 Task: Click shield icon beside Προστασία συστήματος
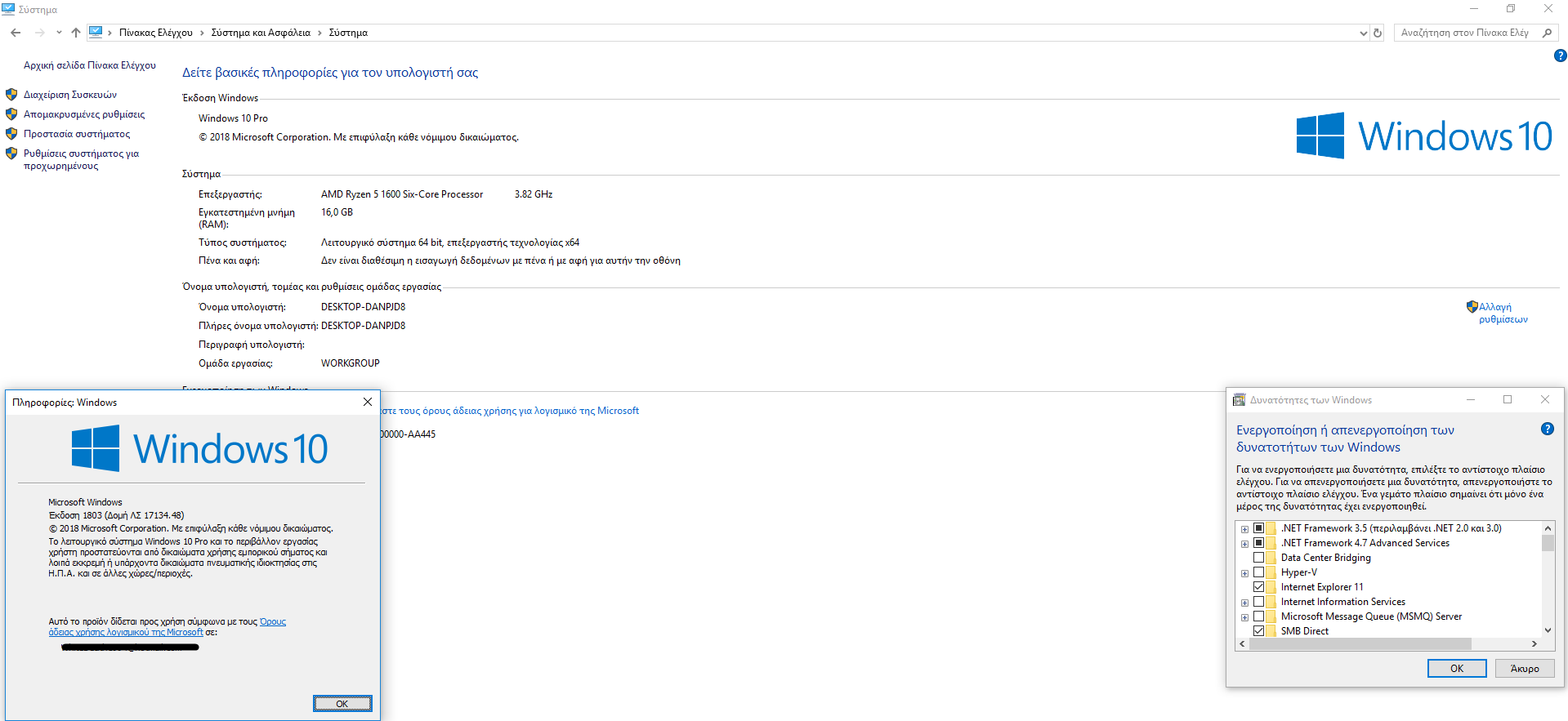pyautogui.click(x=11, y=134)
